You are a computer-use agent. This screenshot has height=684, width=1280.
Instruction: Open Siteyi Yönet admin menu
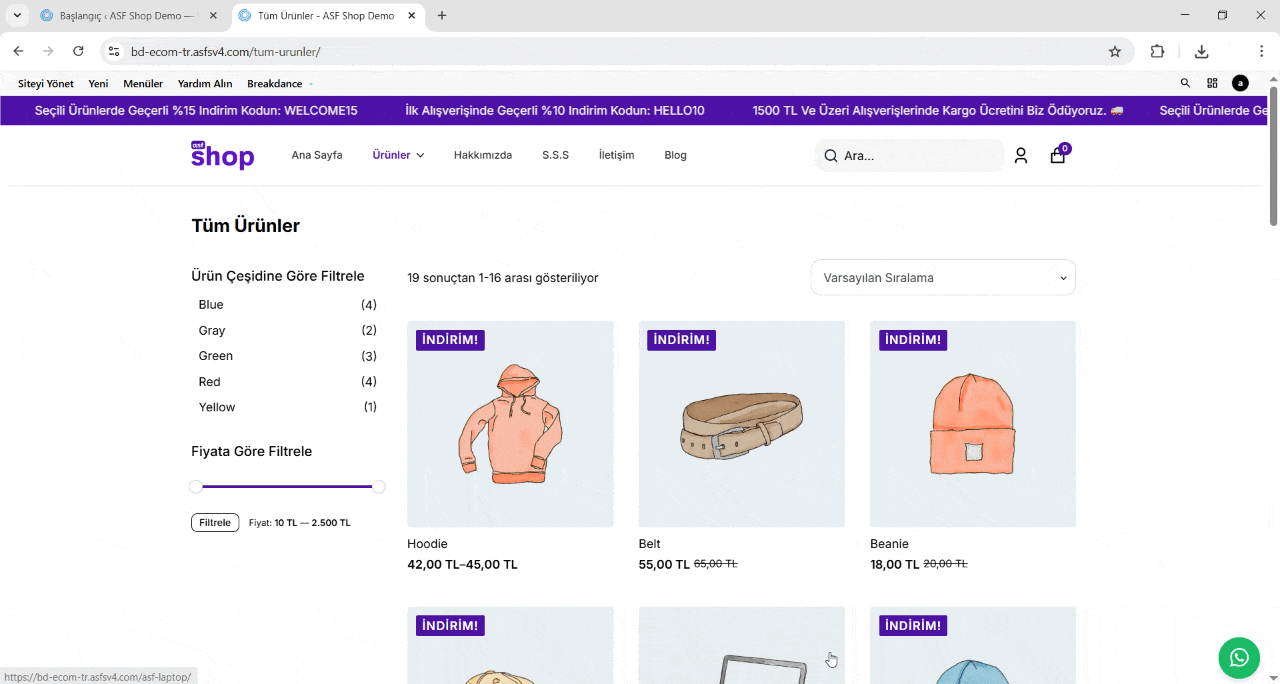[x=46, y=84]
